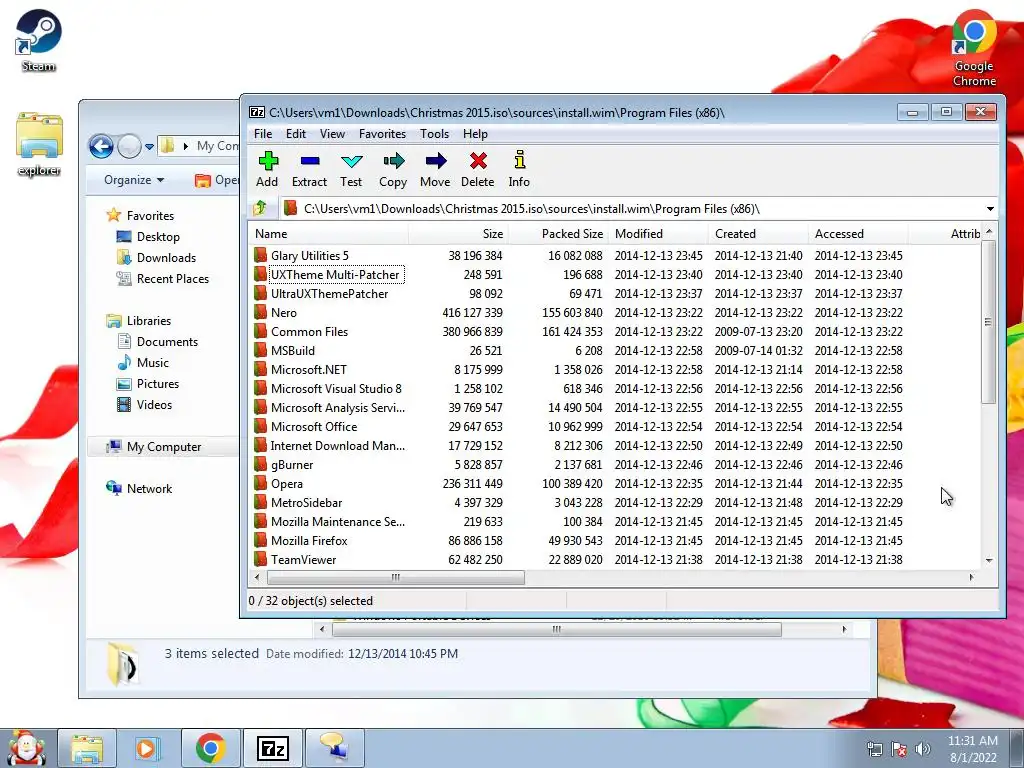This screenshot has width=1024, height=768.
Task: Go up one folder level in 7-Zip
Action: point(260,208)
